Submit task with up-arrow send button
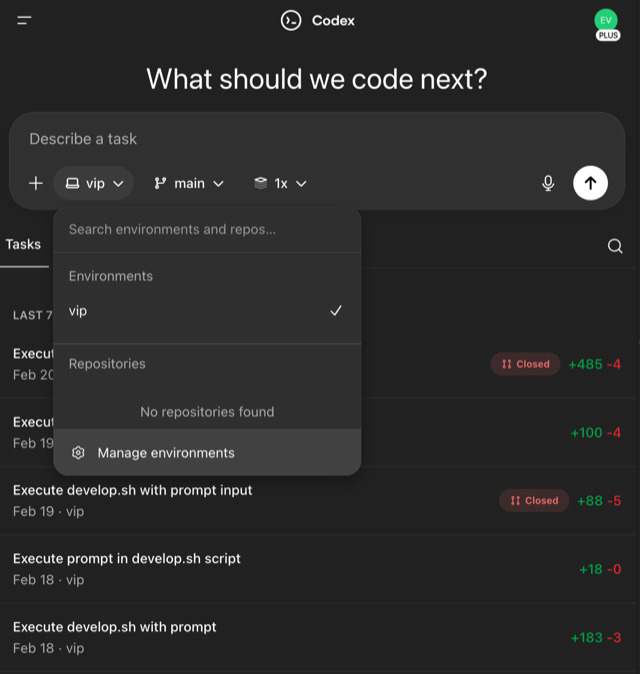Image resolution: width=640 pixels, height=674 pixels. (x=590, y=183)
